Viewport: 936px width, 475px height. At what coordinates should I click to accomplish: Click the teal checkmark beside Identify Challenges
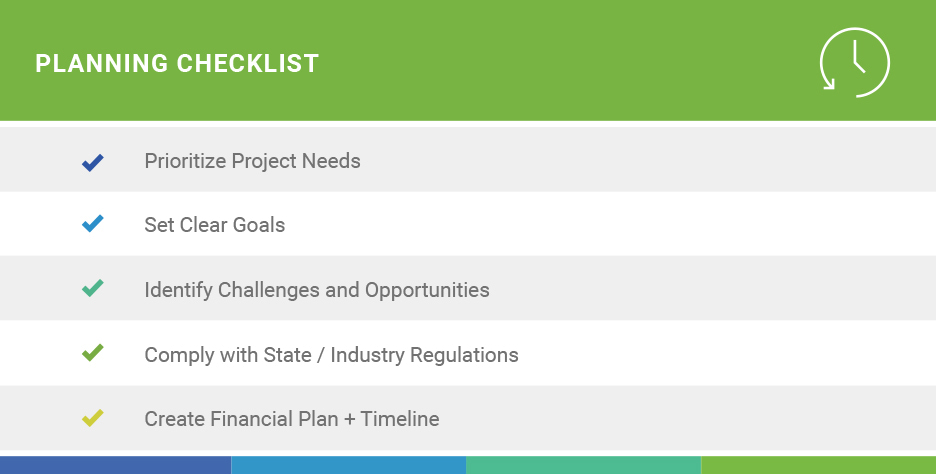93,288
